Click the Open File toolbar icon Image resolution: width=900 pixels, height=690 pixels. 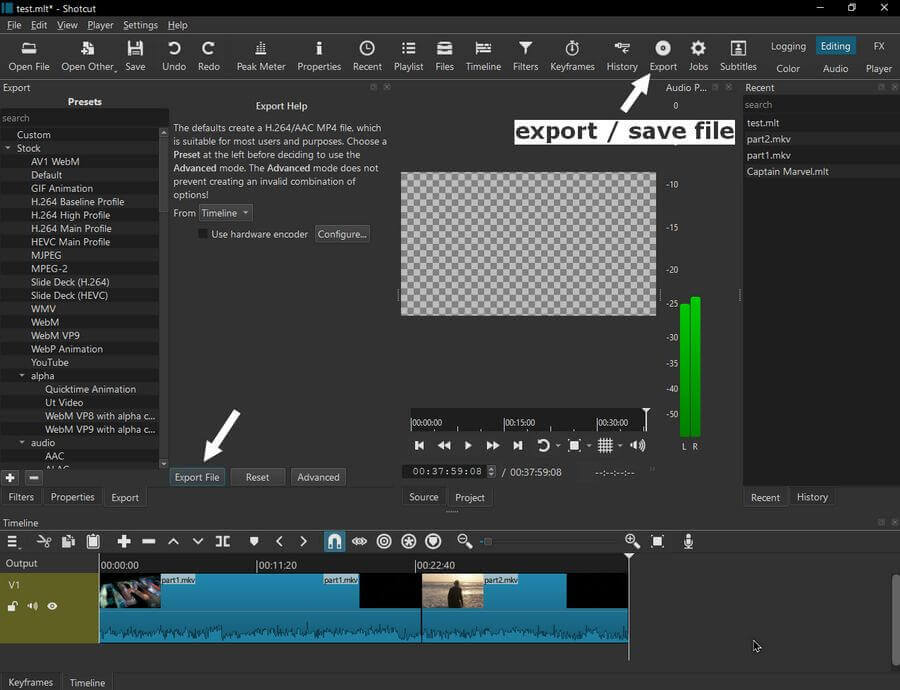point(29,56)
